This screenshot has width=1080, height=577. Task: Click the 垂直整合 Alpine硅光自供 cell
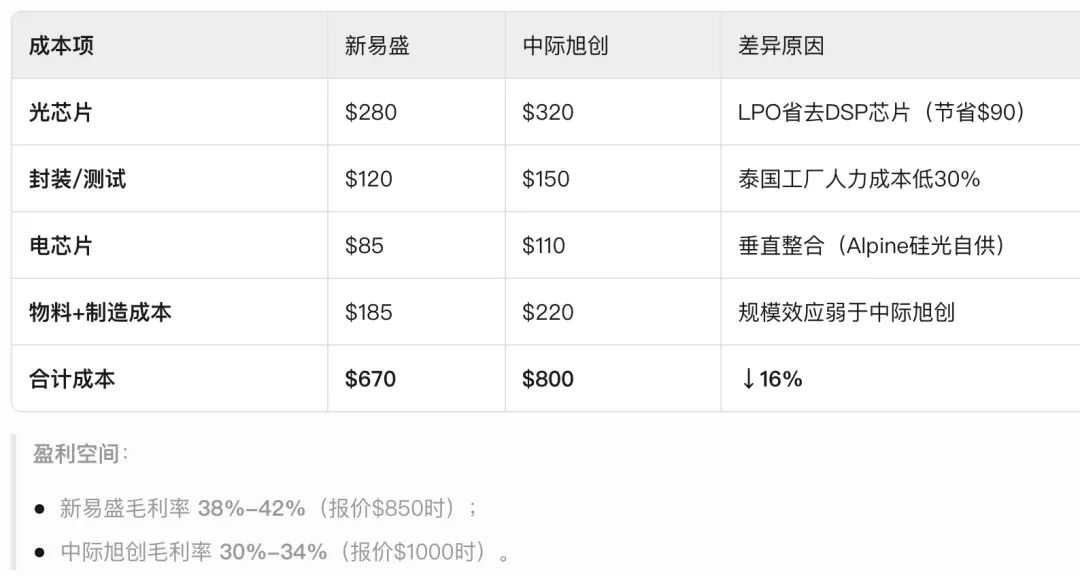871,246
